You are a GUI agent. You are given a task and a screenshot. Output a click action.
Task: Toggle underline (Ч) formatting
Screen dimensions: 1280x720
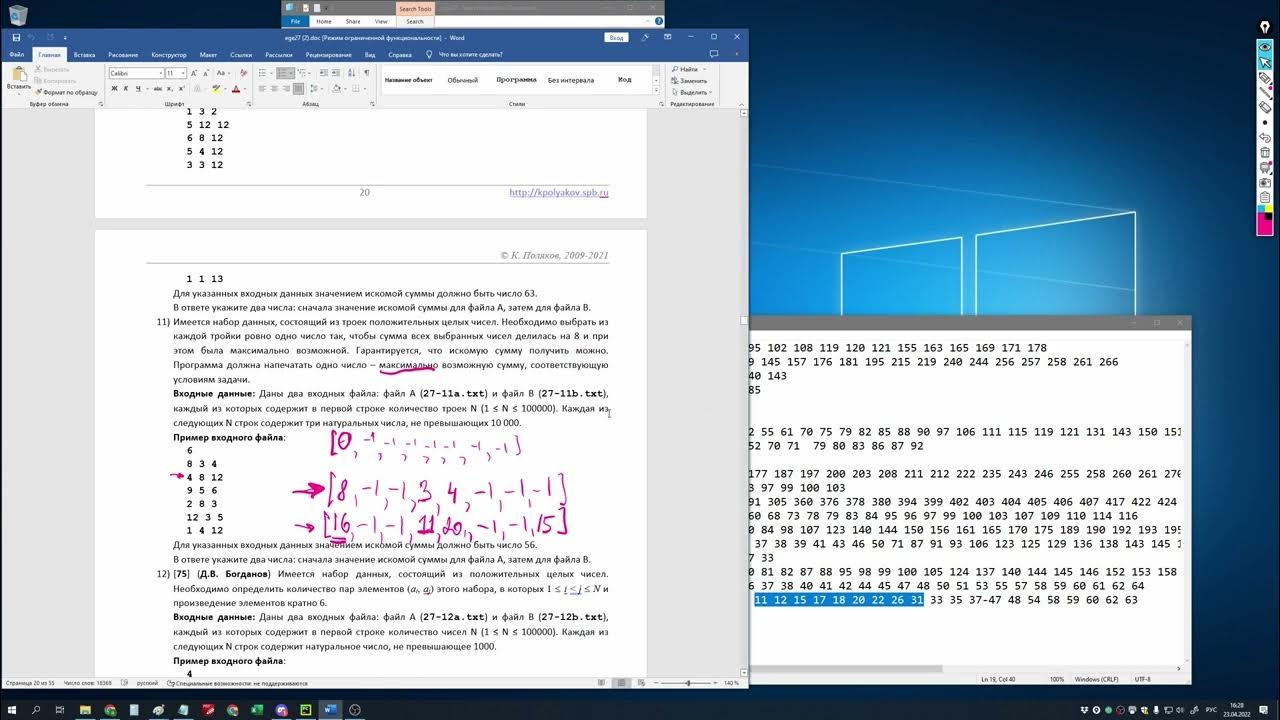138,89
